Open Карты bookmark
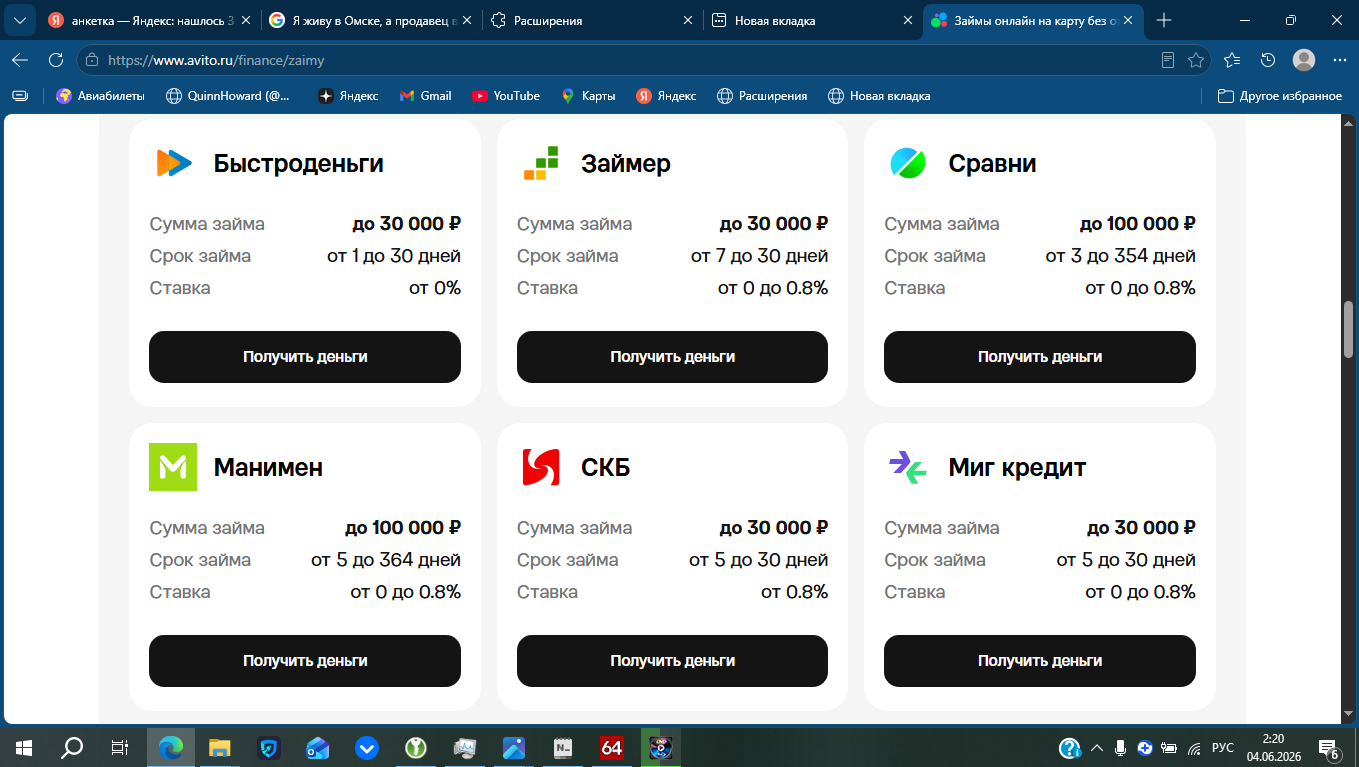1359x767 pixels. (x=588, y=96)
